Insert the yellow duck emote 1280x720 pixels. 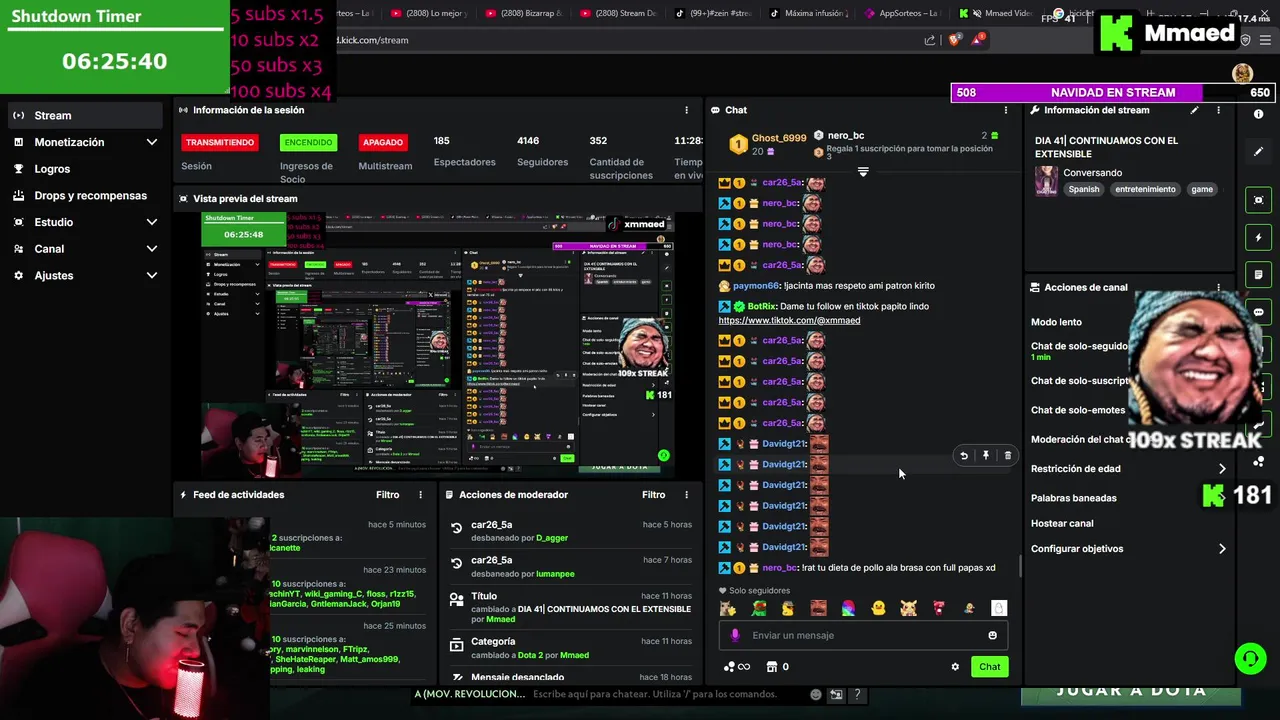click(878, 608)
